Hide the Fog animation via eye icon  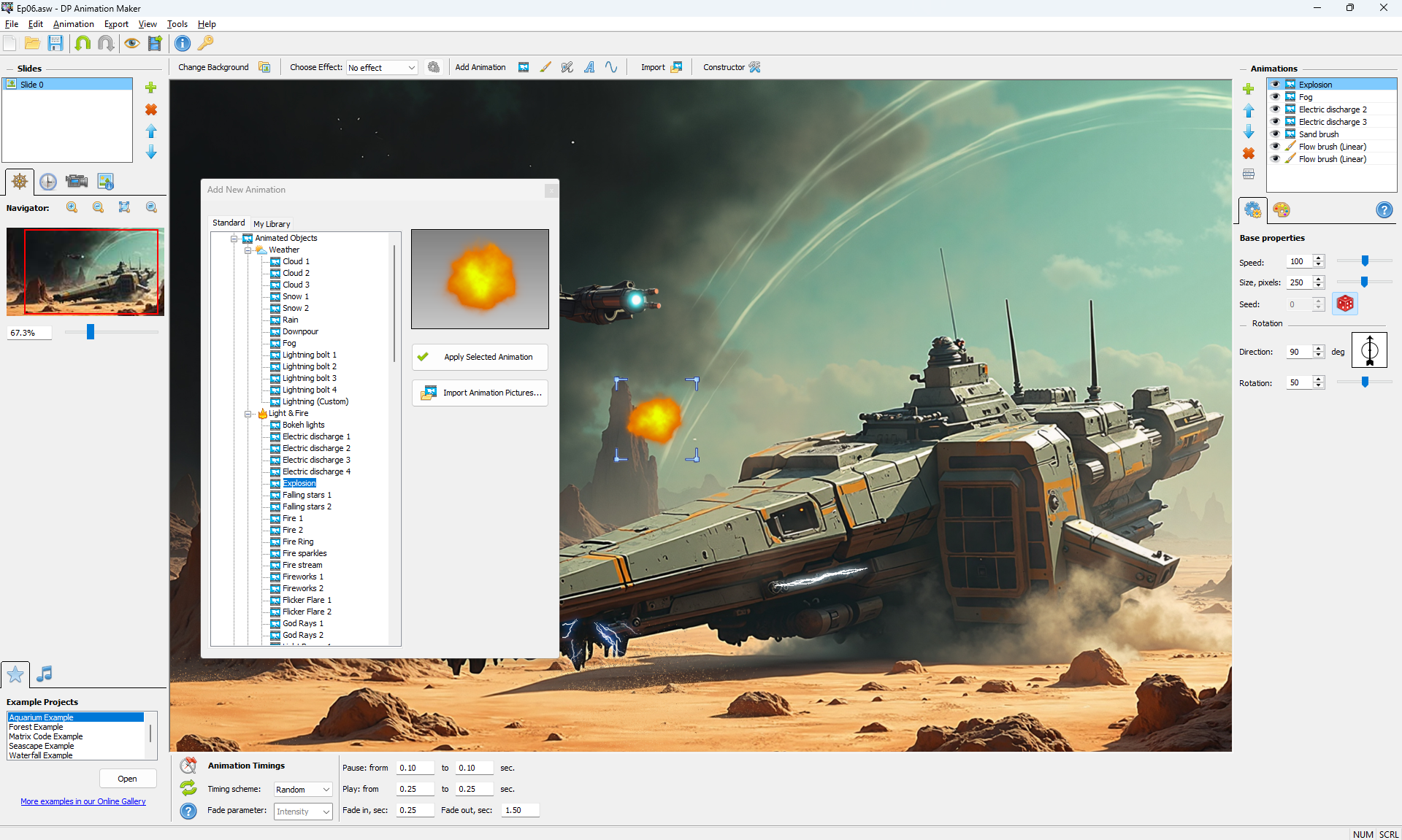(1275, 97)
